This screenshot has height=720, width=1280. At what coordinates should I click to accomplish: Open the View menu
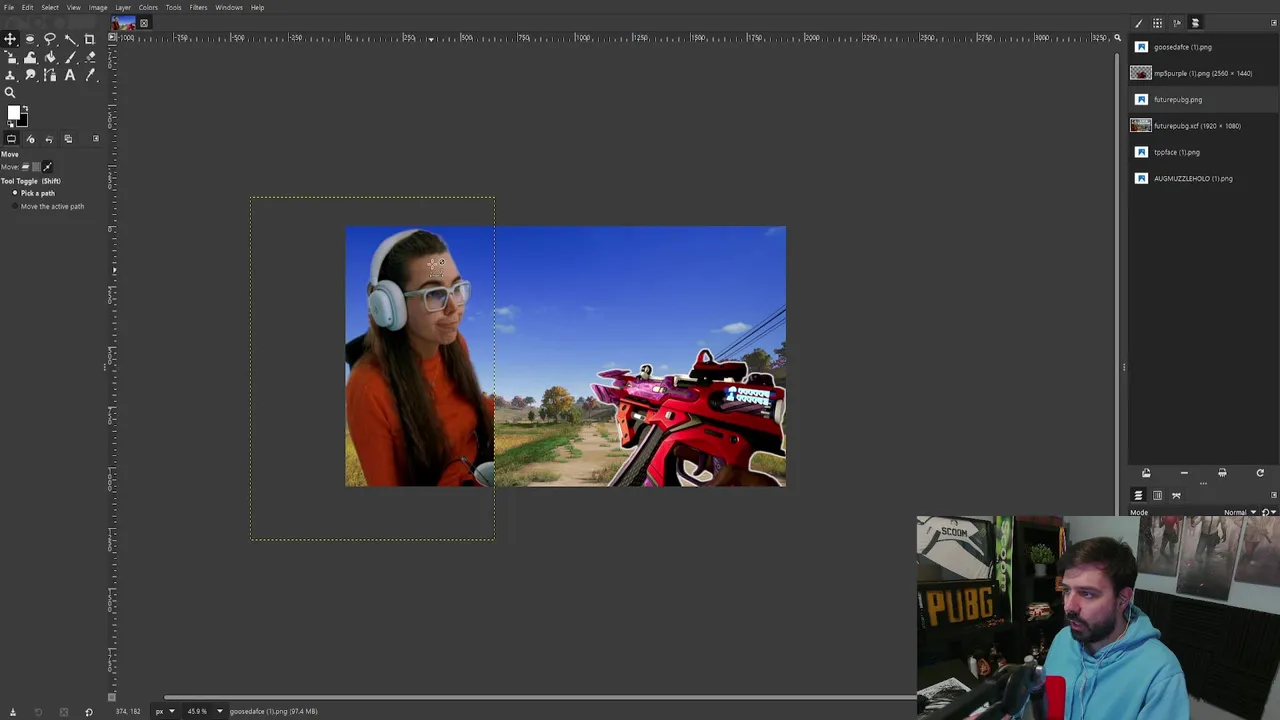tap(74, 7)
